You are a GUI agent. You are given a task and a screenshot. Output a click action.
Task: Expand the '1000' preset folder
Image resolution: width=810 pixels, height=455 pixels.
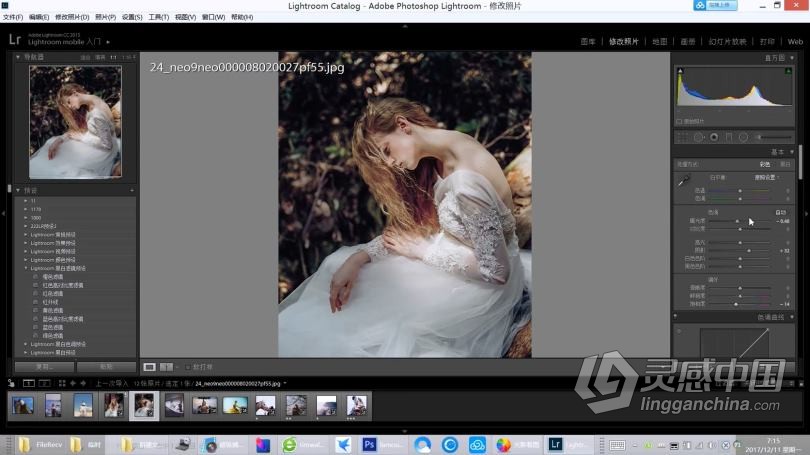(26, 217)
